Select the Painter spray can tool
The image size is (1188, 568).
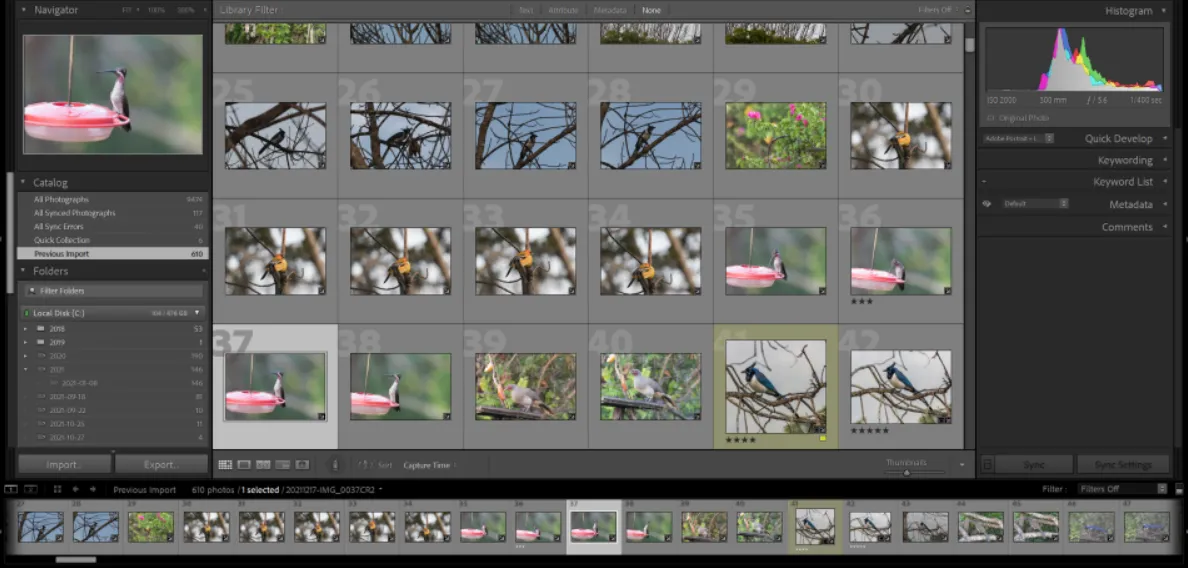pos(334,465)
